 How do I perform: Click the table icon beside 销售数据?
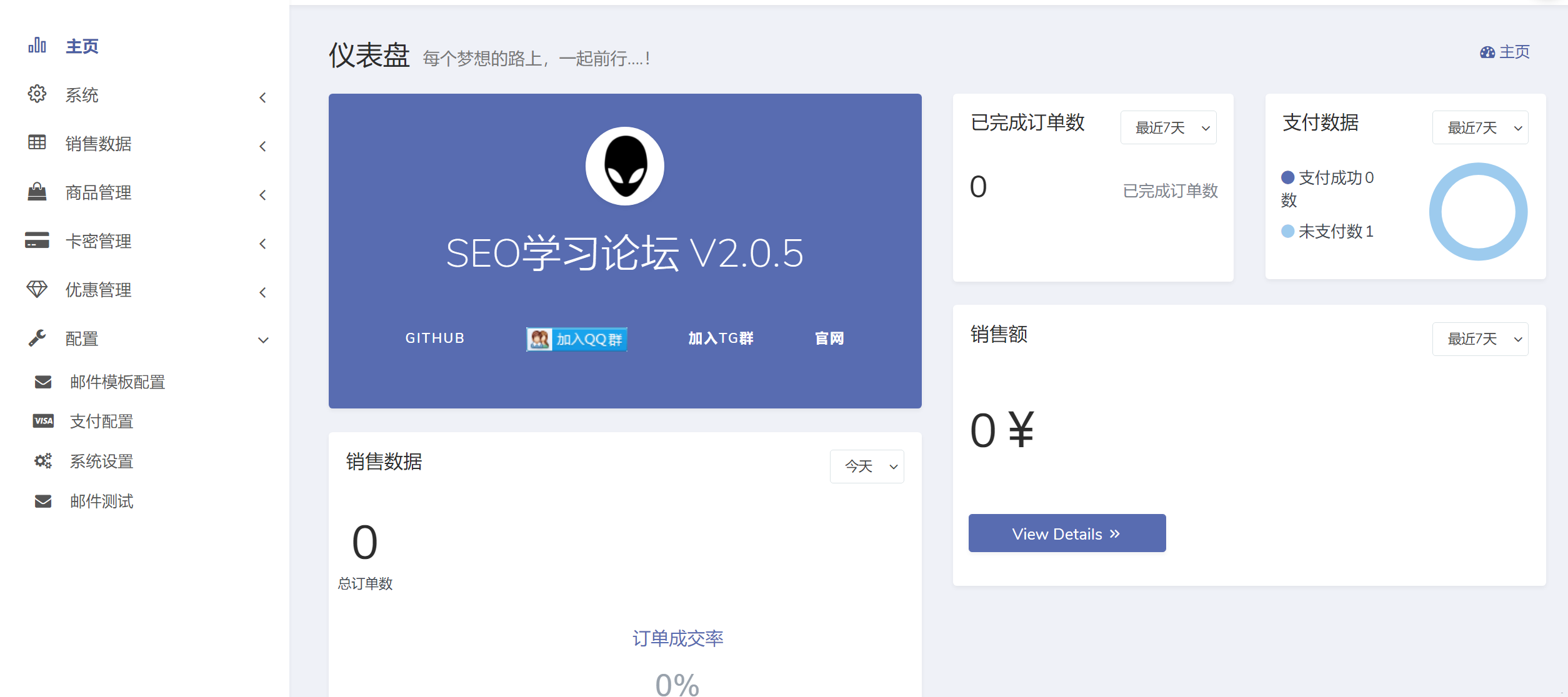(x=37, y=143)
